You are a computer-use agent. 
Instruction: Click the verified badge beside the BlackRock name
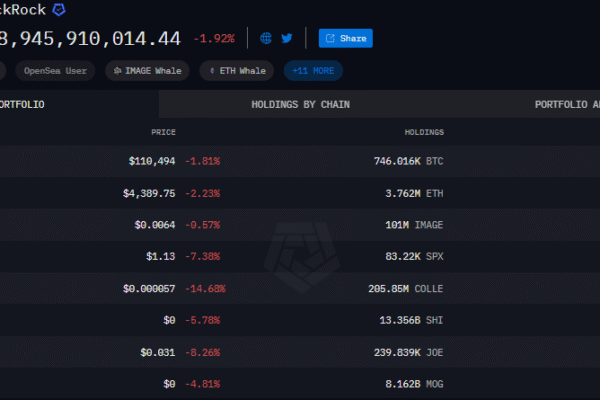click(x=59, y=10)
